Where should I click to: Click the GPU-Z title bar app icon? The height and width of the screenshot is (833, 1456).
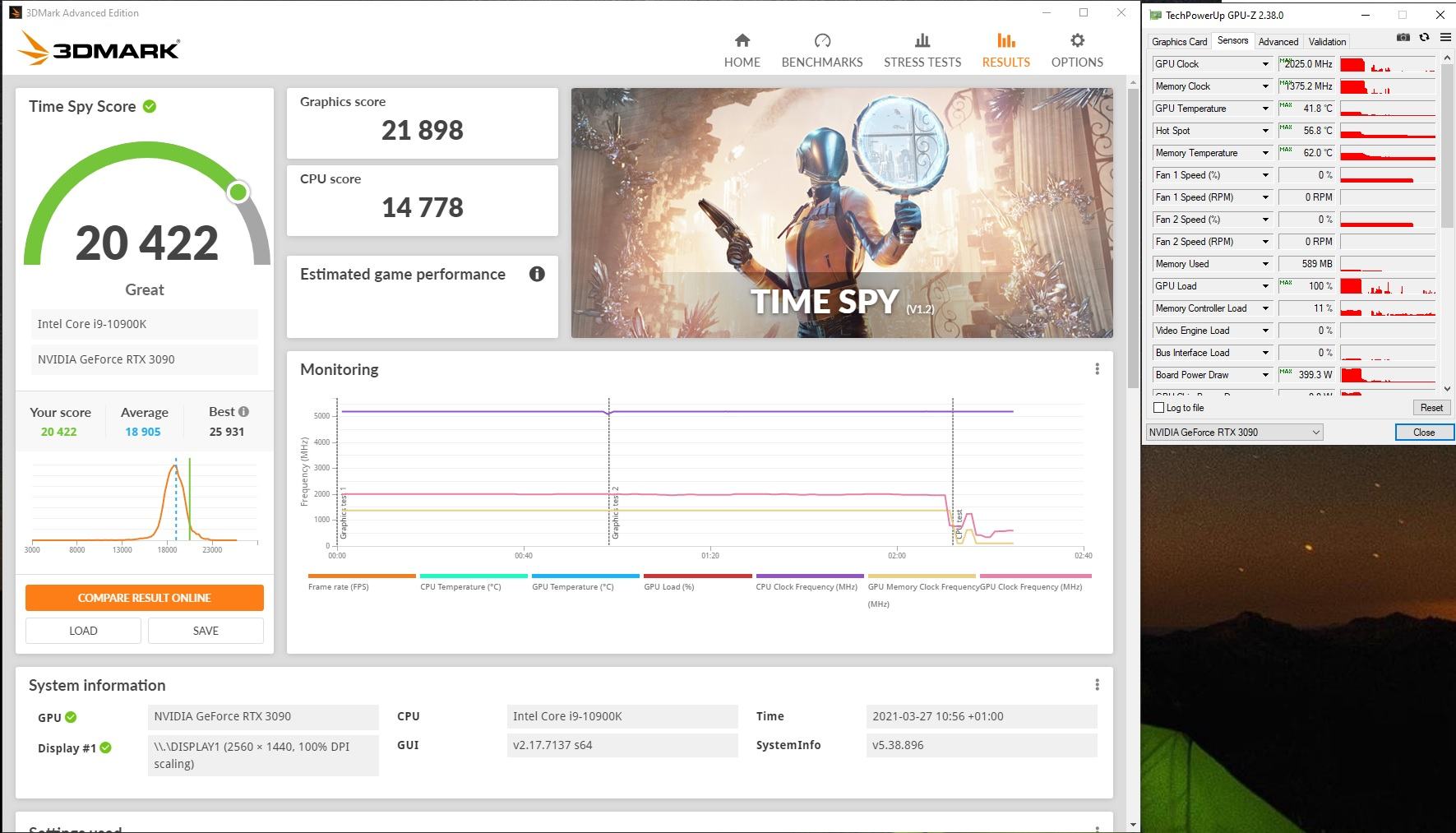1155,15
